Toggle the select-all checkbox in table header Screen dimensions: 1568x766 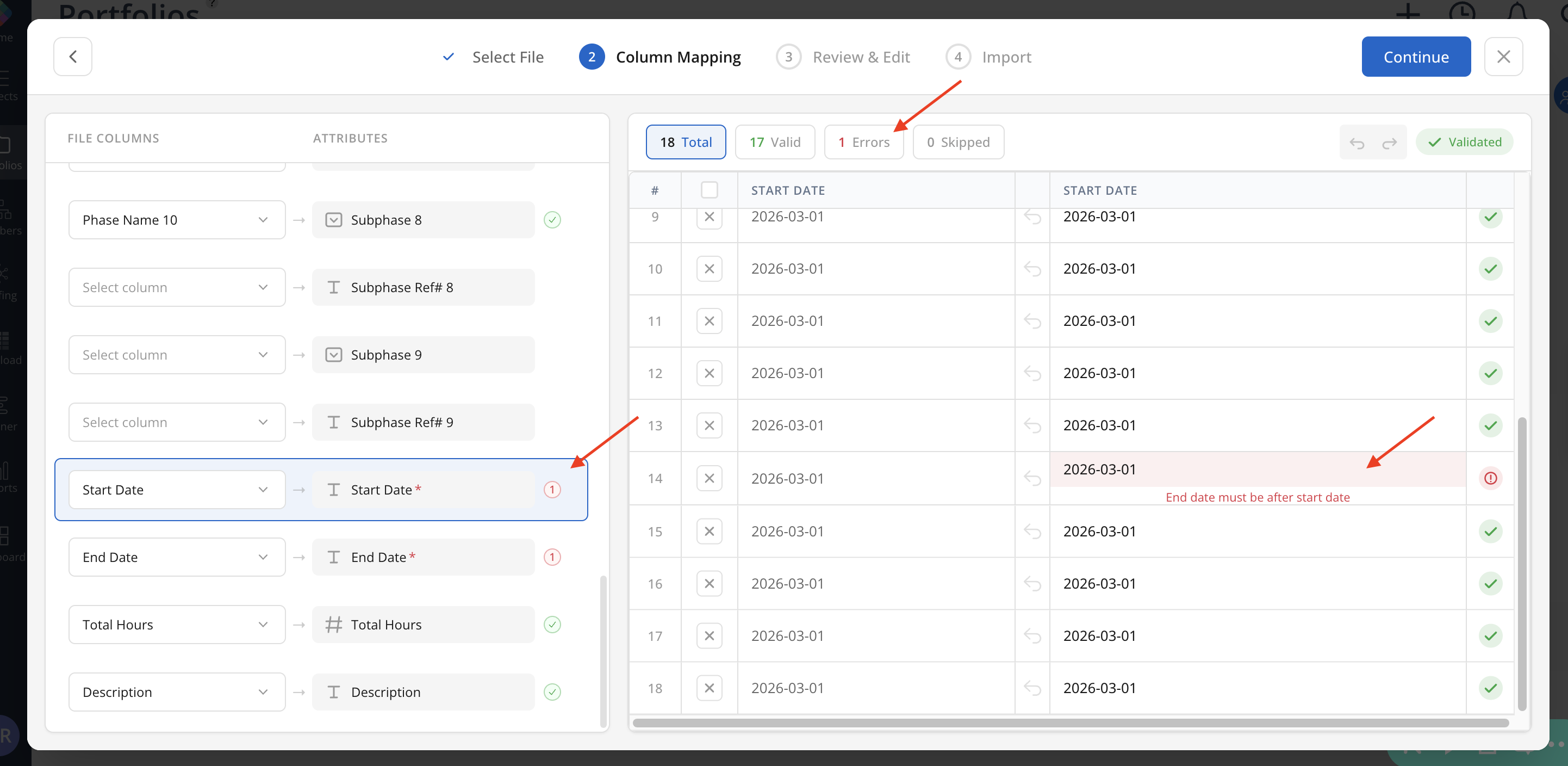point(708,190)
